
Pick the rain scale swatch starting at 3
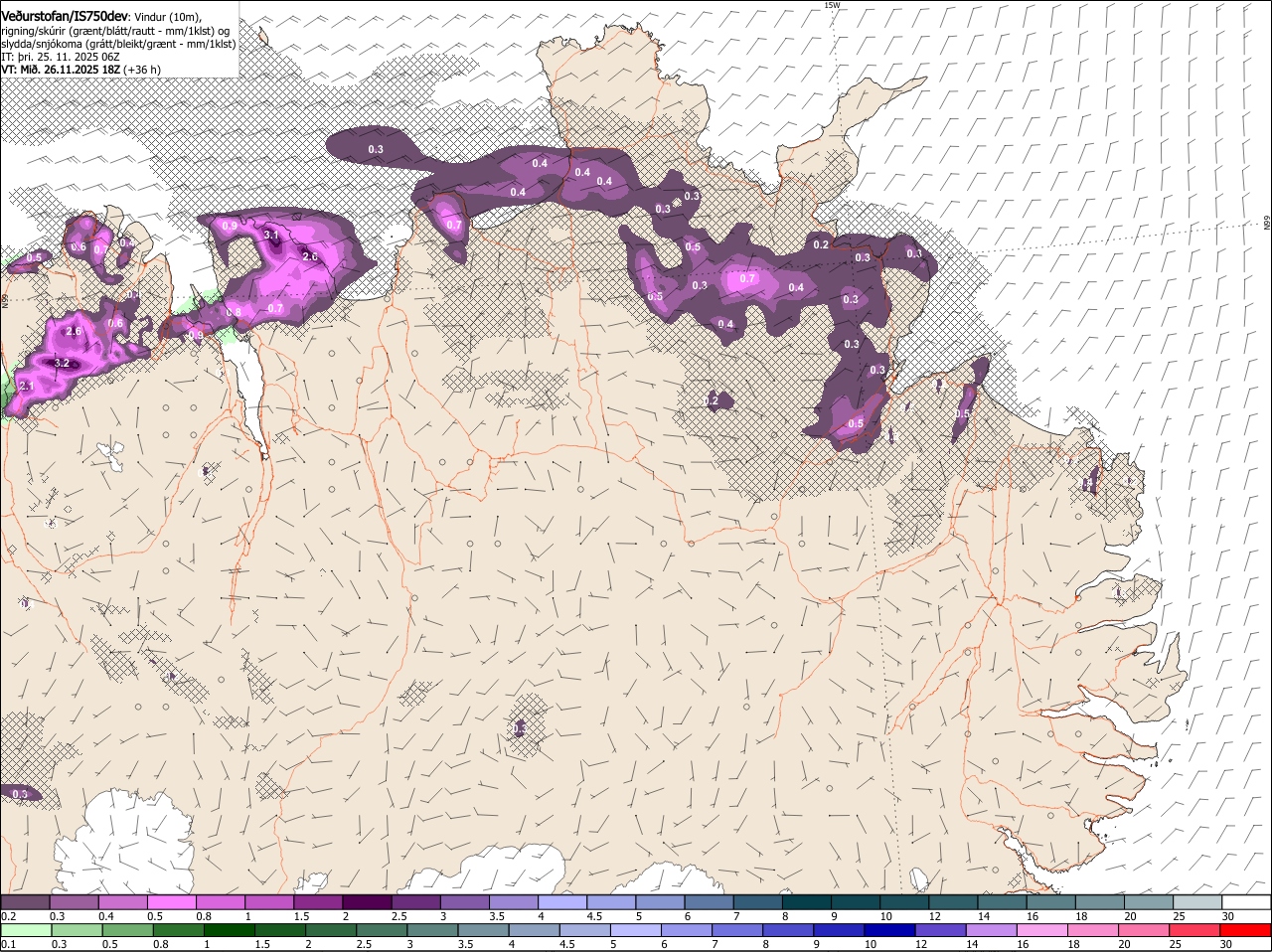point(433,930)
